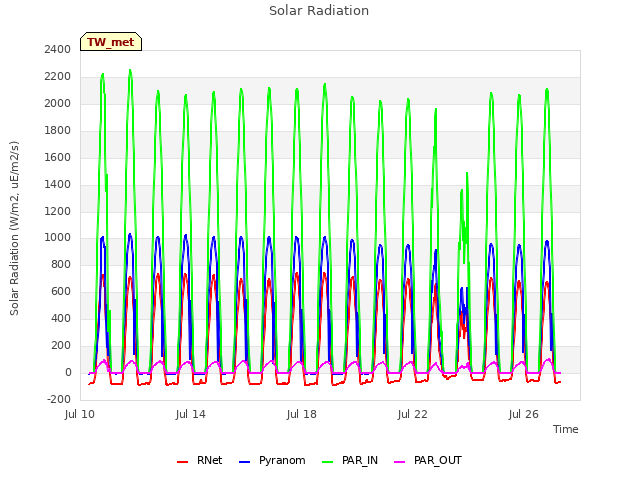Screen dimensions: 640x480
Task: Click the 2000 y-axis tick label
Action: click(58, 103)
